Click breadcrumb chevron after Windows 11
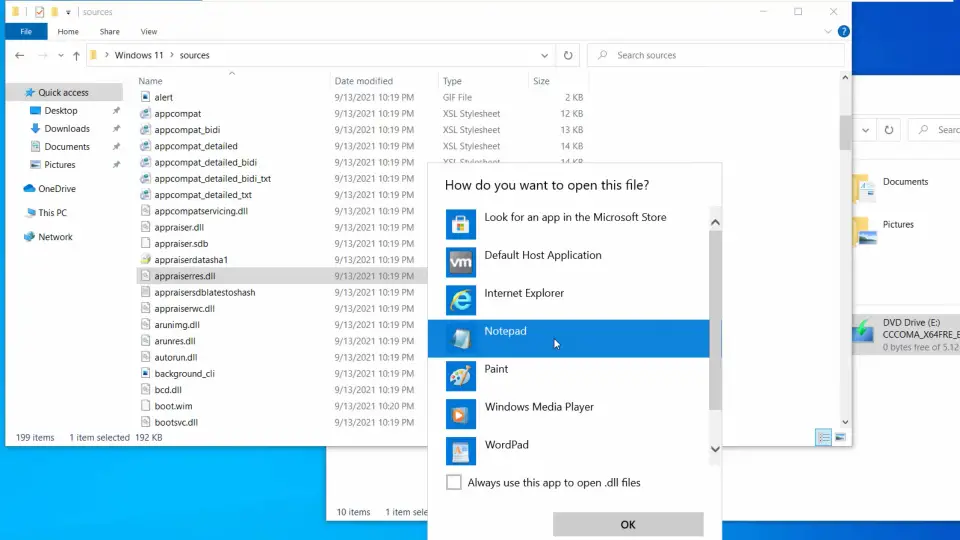 point(172,55)
